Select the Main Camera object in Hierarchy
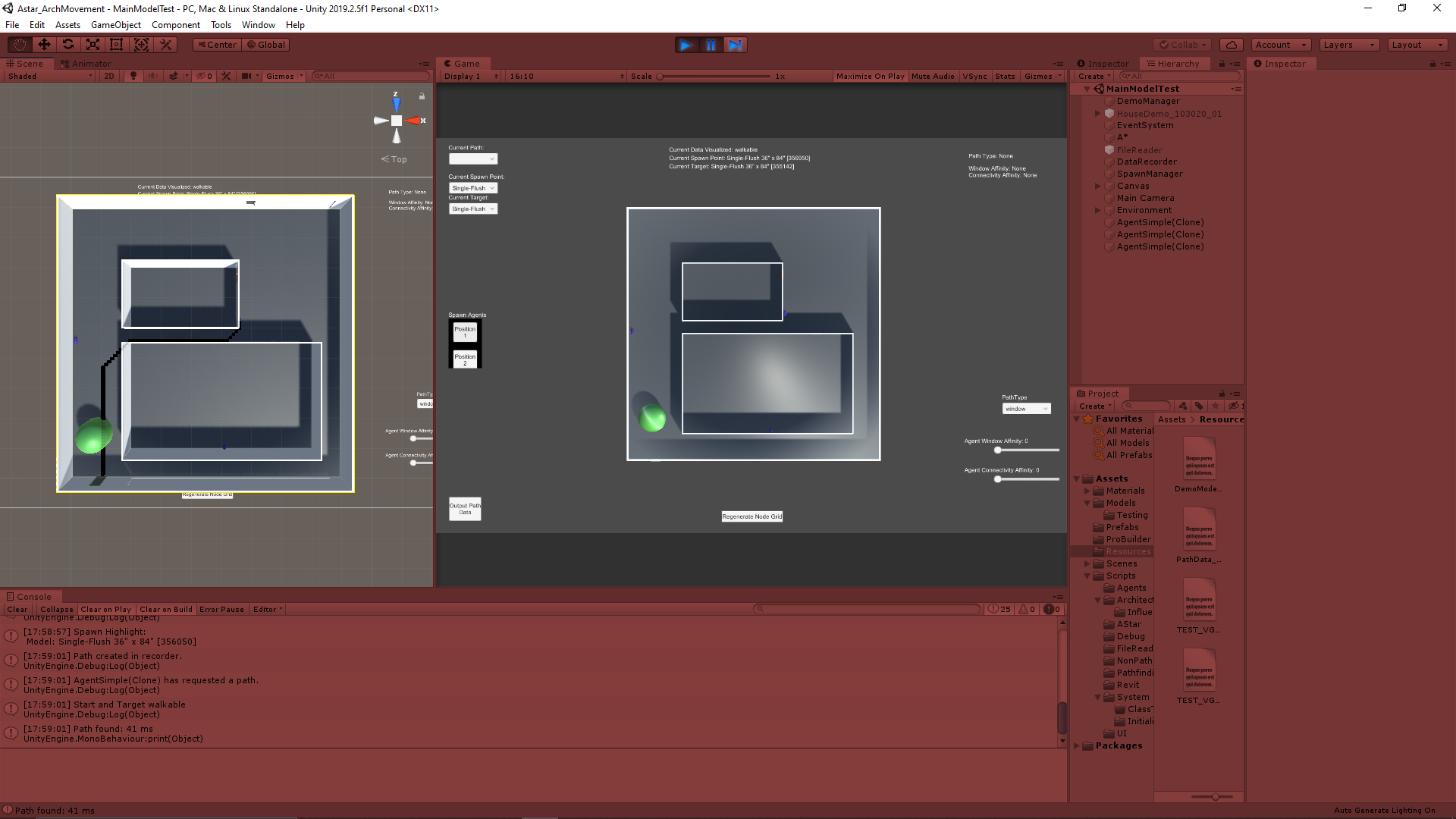The height and width of the screenshot is (819, 1456). point(1145,198)
